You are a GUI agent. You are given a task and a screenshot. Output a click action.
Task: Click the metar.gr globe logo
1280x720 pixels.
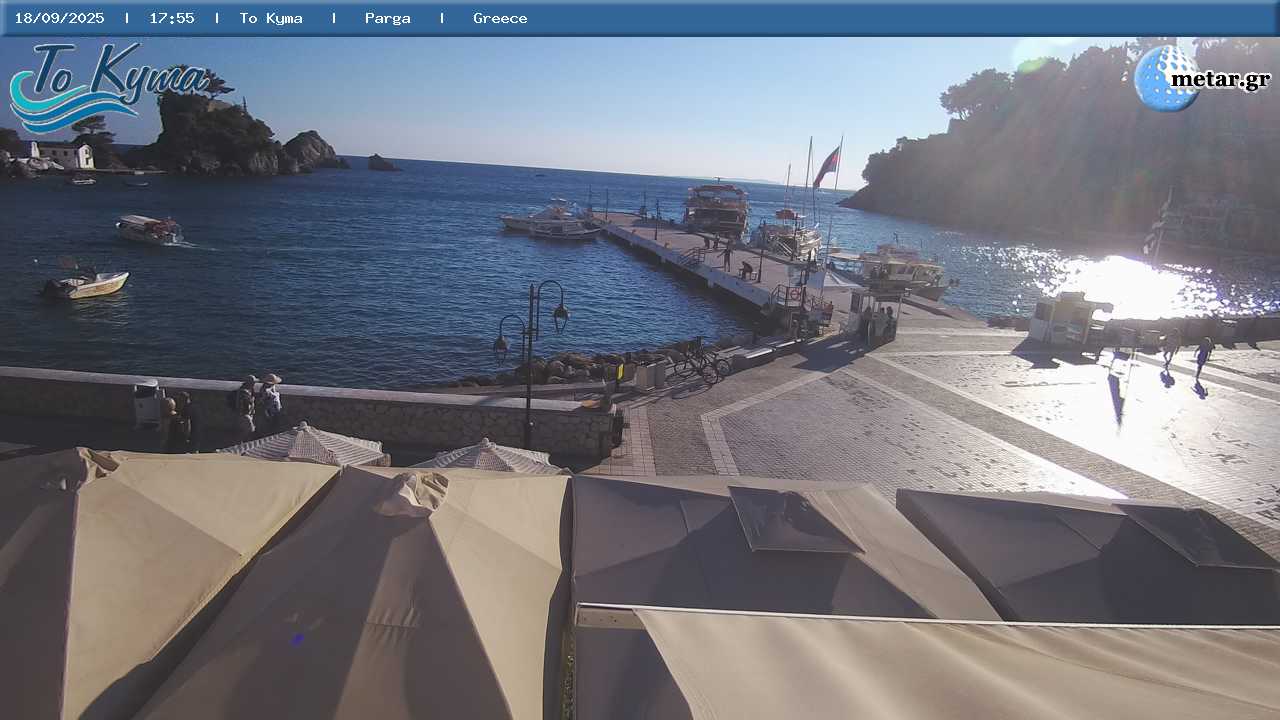point(1167,78)
